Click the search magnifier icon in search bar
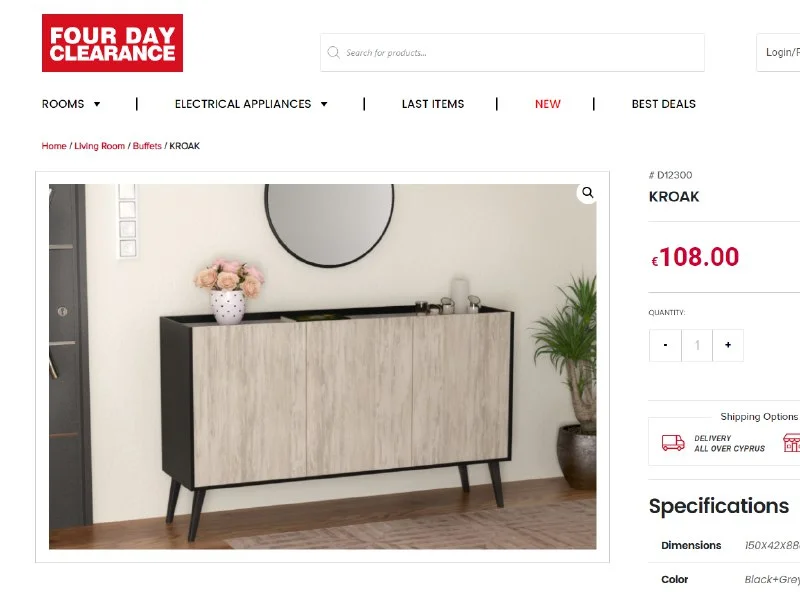 tap(333, 53)
